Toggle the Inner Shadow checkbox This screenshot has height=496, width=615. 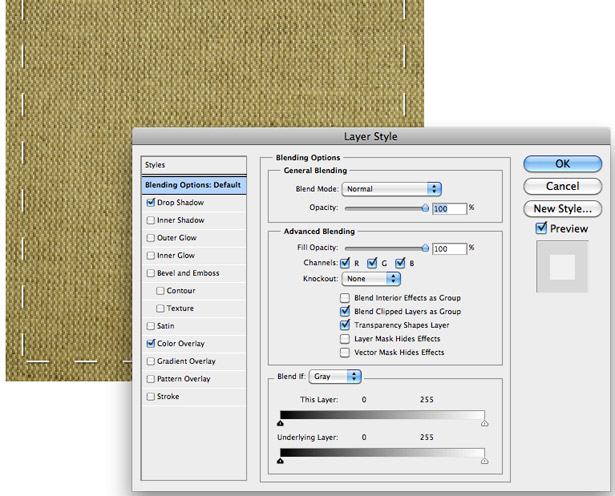pos(151,220)
